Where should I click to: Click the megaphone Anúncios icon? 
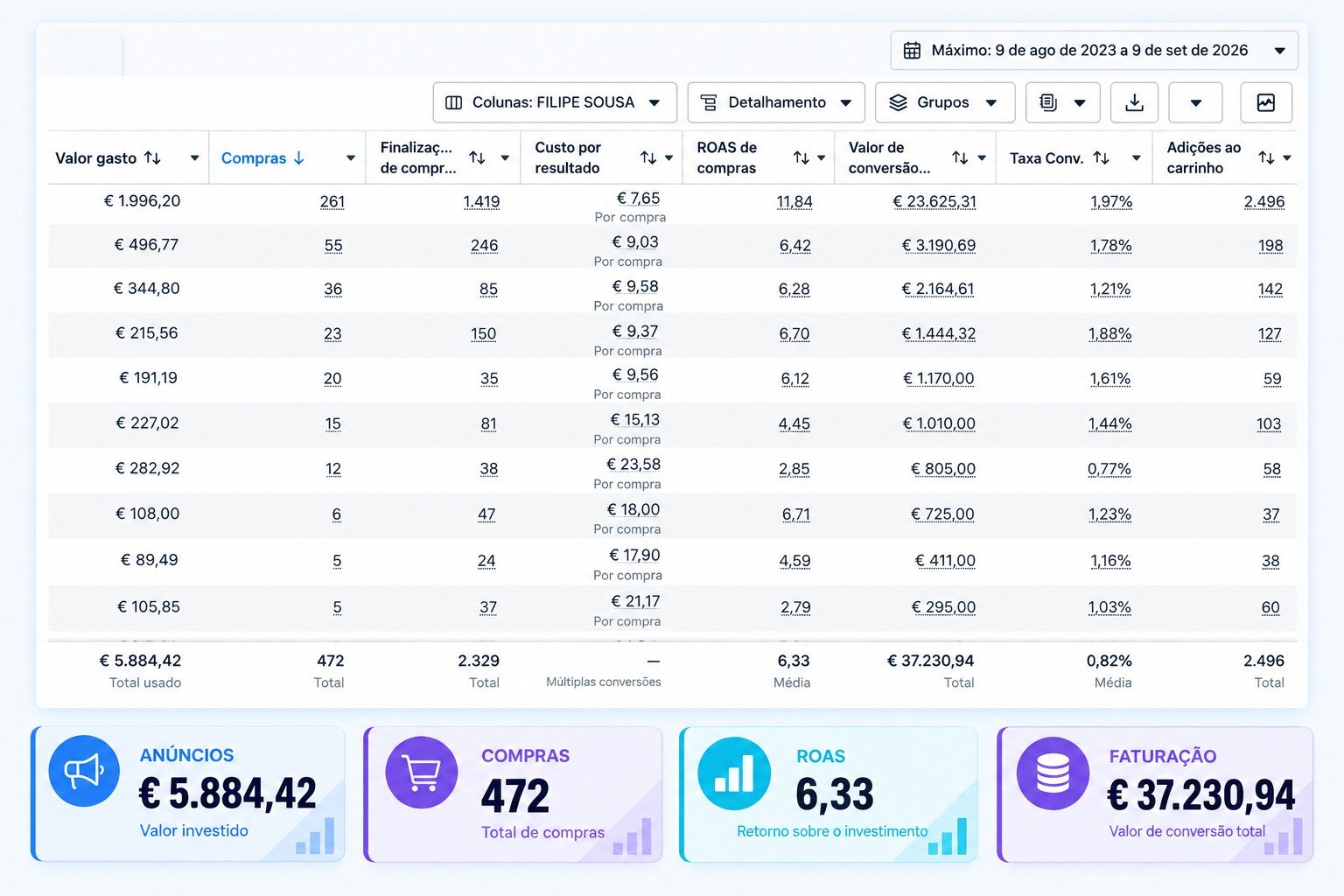click(84, 771)
